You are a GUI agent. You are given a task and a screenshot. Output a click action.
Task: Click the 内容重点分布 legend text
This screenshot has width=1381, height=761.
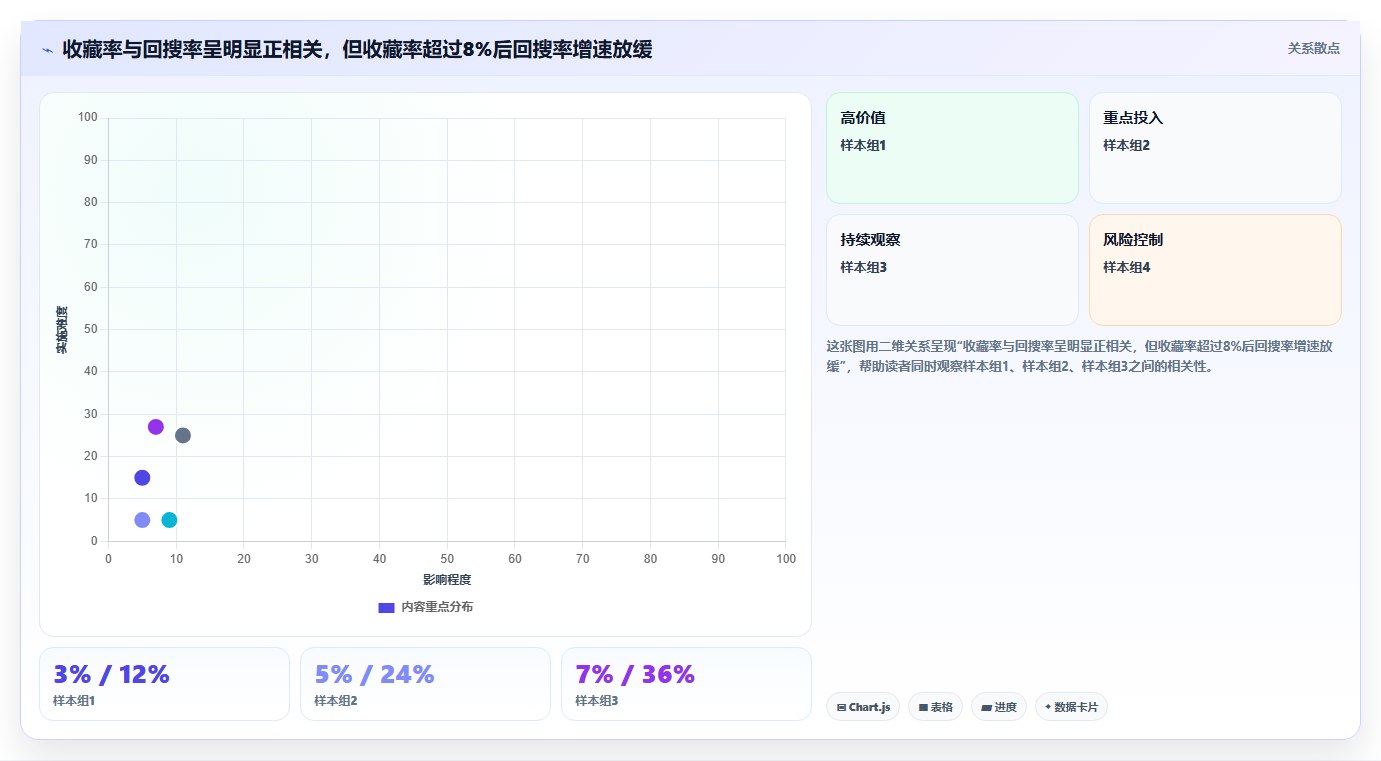click(437, 607)
